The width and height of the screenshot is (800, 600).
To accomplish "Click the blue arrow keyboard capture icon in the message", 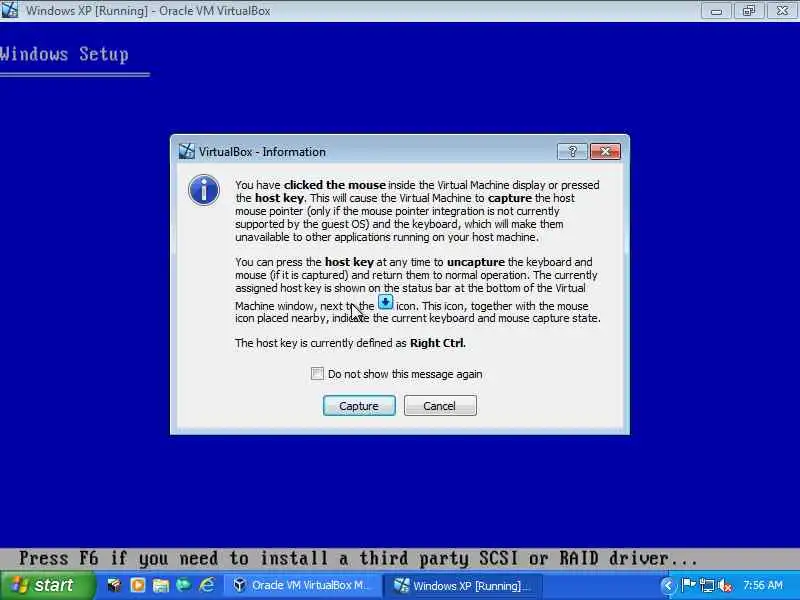I will 385,302.
